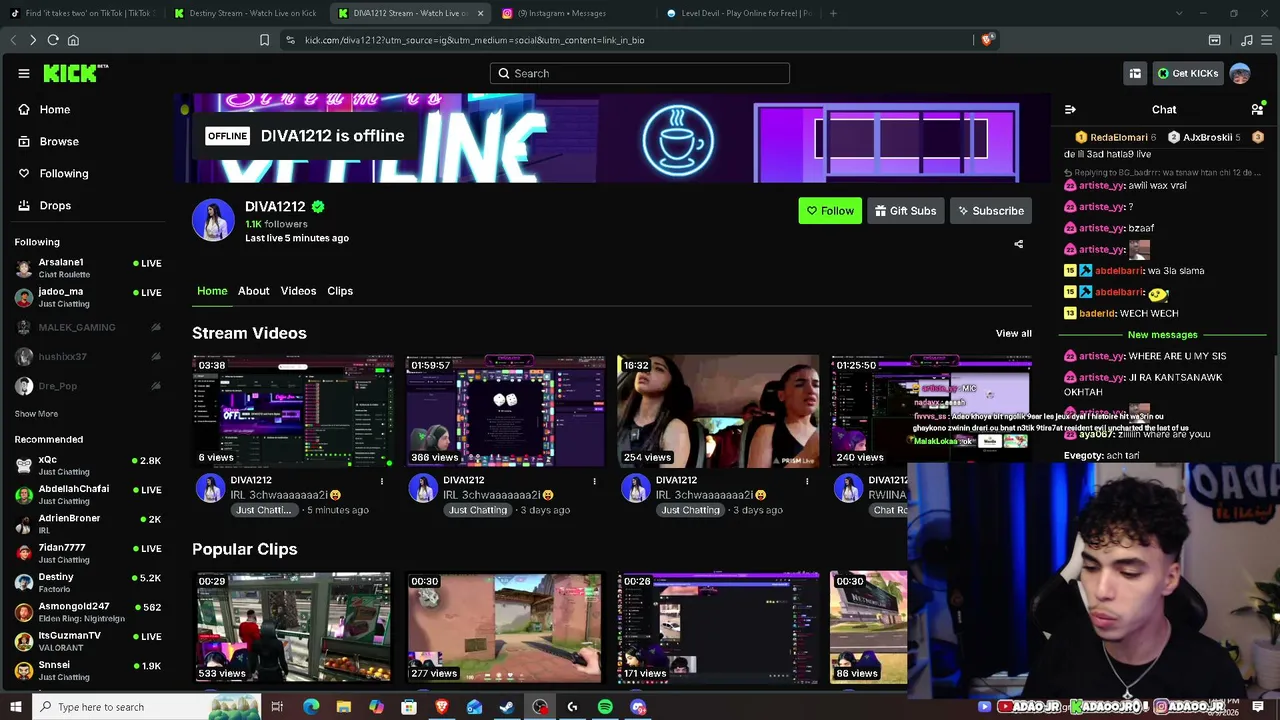Click the Brave Shields icon
Viewport: 1280px width, 720px height.
[x=987, y=40]
